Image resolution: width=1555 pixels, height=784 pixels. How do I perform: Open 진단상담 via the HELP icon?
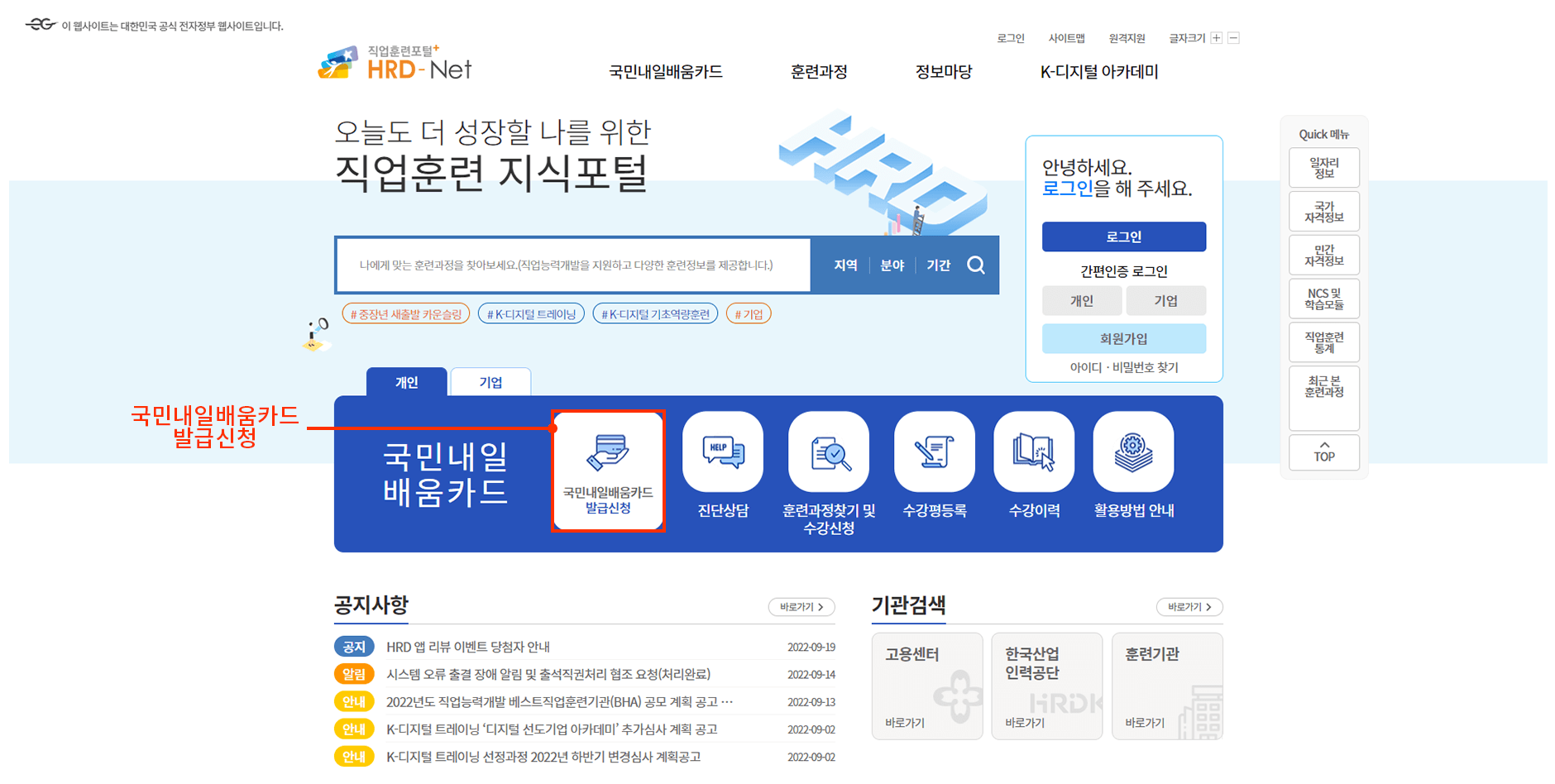721,451
